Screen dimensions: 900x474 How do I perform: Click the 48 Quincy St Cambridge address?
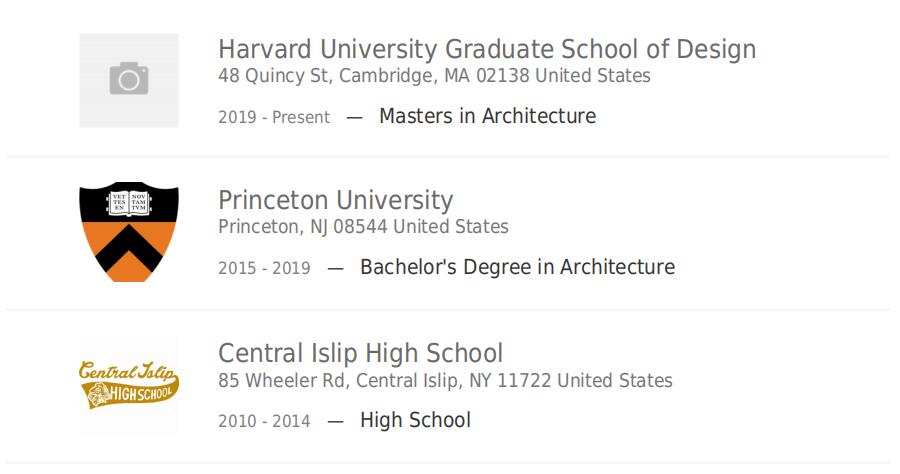434,76
